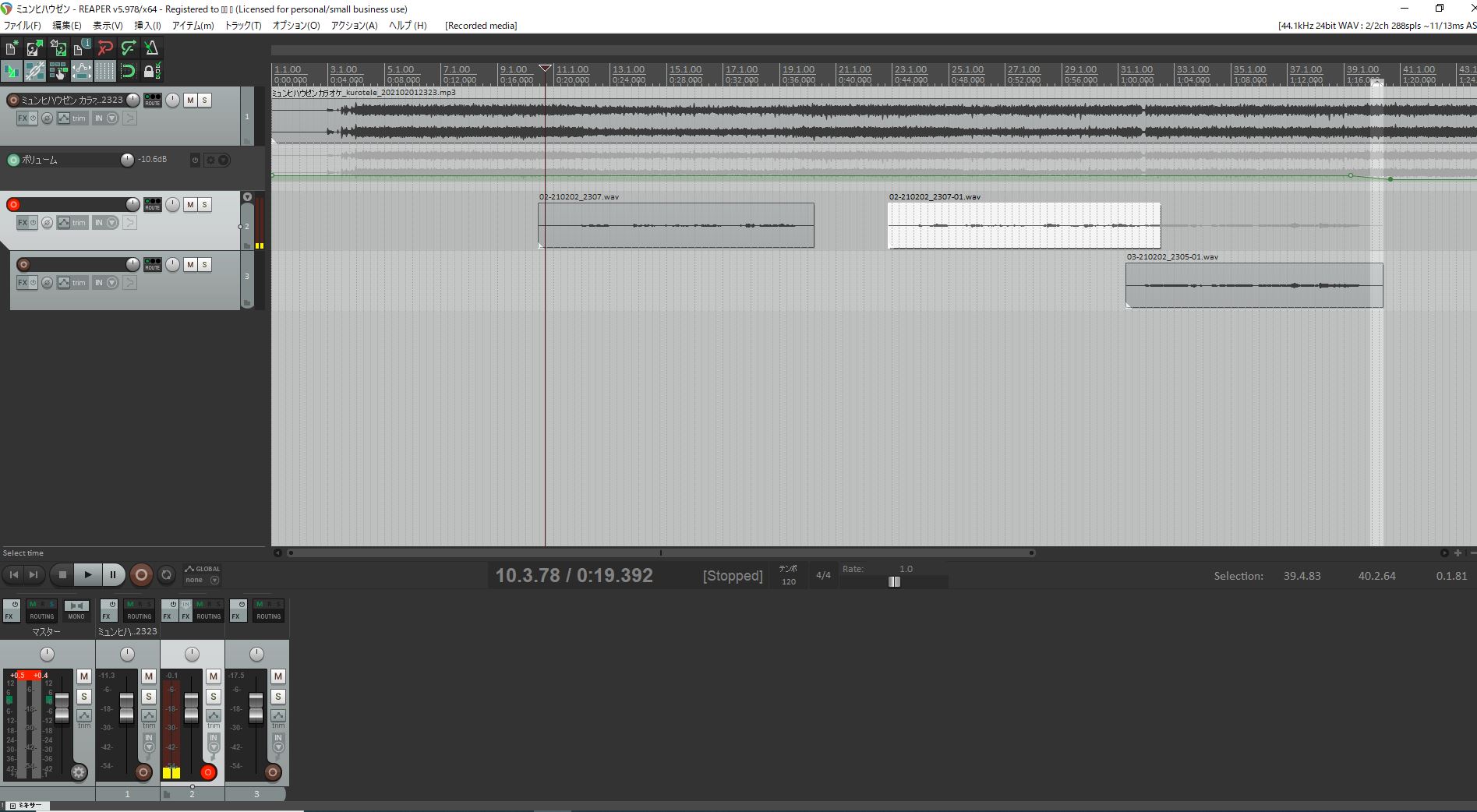Screen dimensions: 1477x812
Task: Open master FX button in mixer
Action: click(x=11, y=610)
